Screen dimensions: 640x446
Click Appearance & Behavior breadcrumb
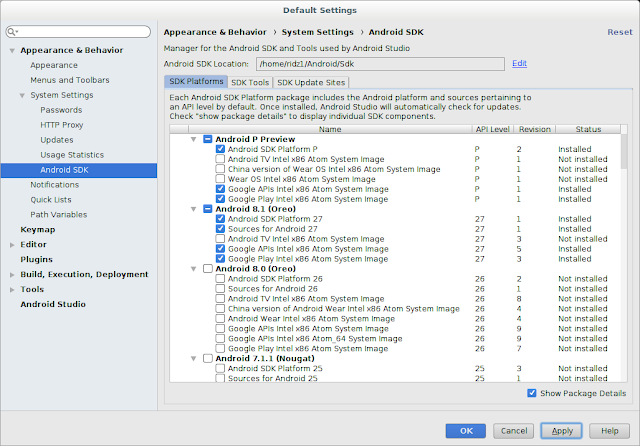click(x=215, y=32)
